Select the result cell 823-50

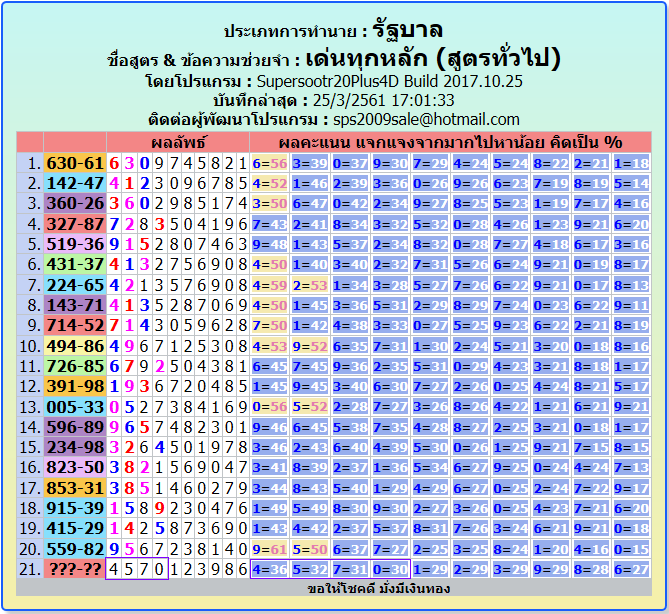click(x=75, y=468)
